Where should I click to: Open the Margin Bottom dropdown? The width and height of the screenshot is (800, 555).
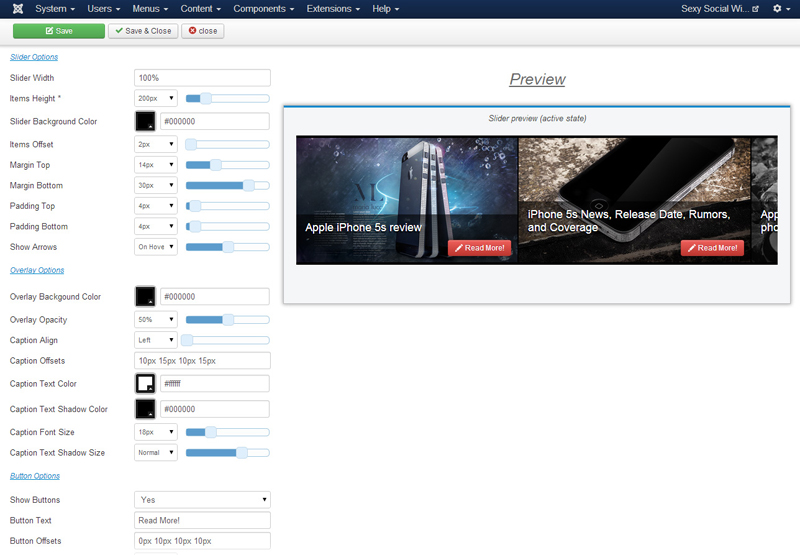pyautogui.click(x=156, y=185)
